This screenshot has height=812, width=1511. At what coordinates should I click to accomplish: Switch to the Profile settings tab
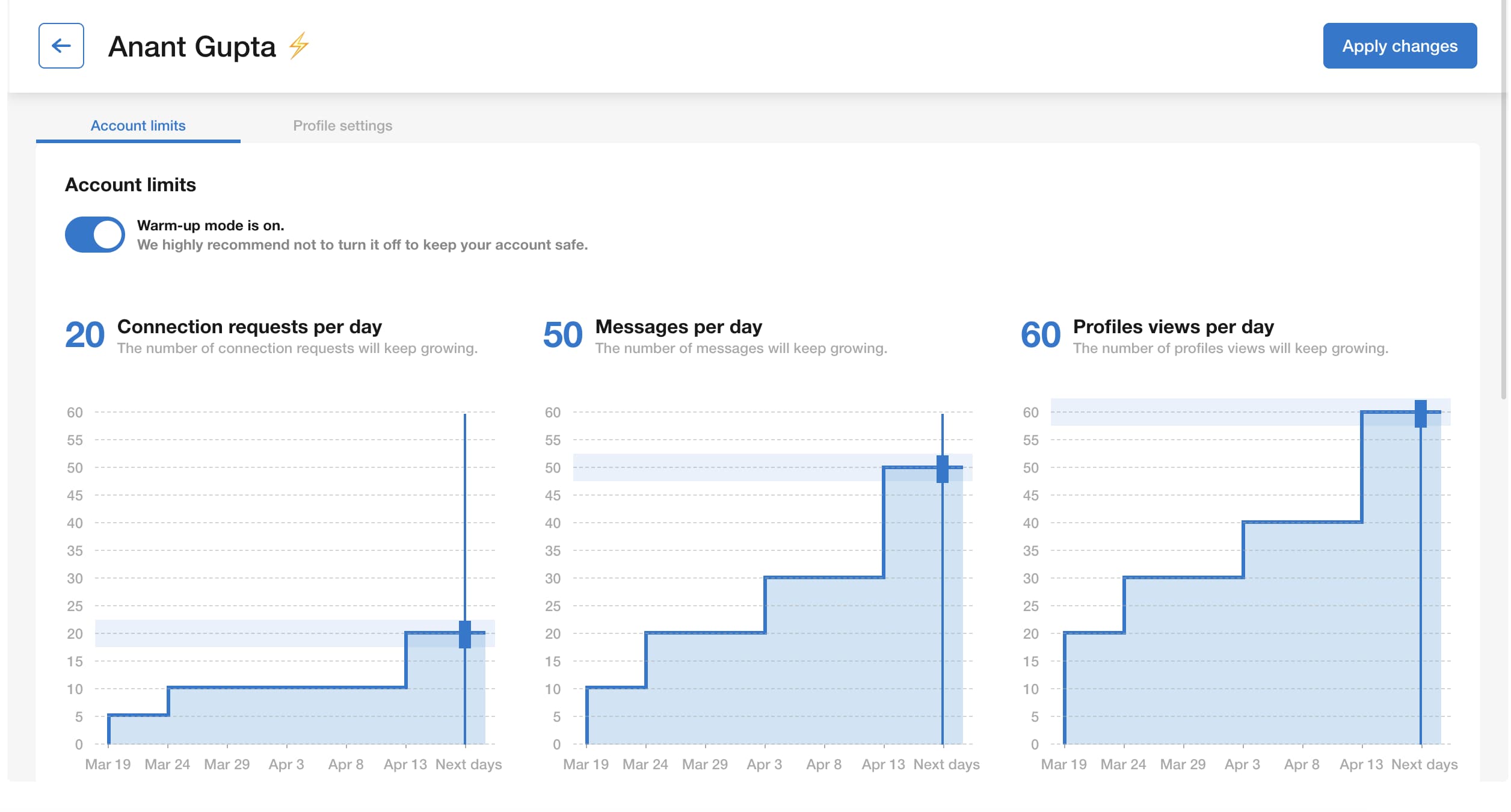(342, 125)
